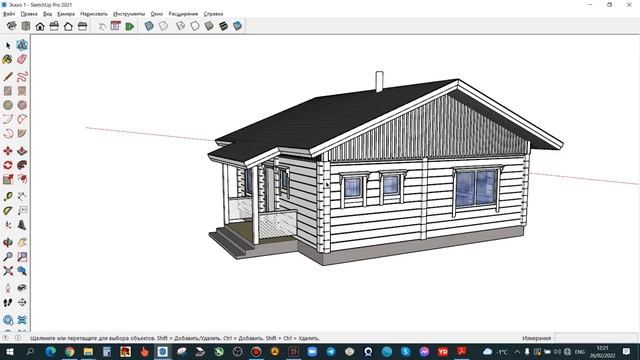Click the red-topped table toolbar icon

coord(116,26)
